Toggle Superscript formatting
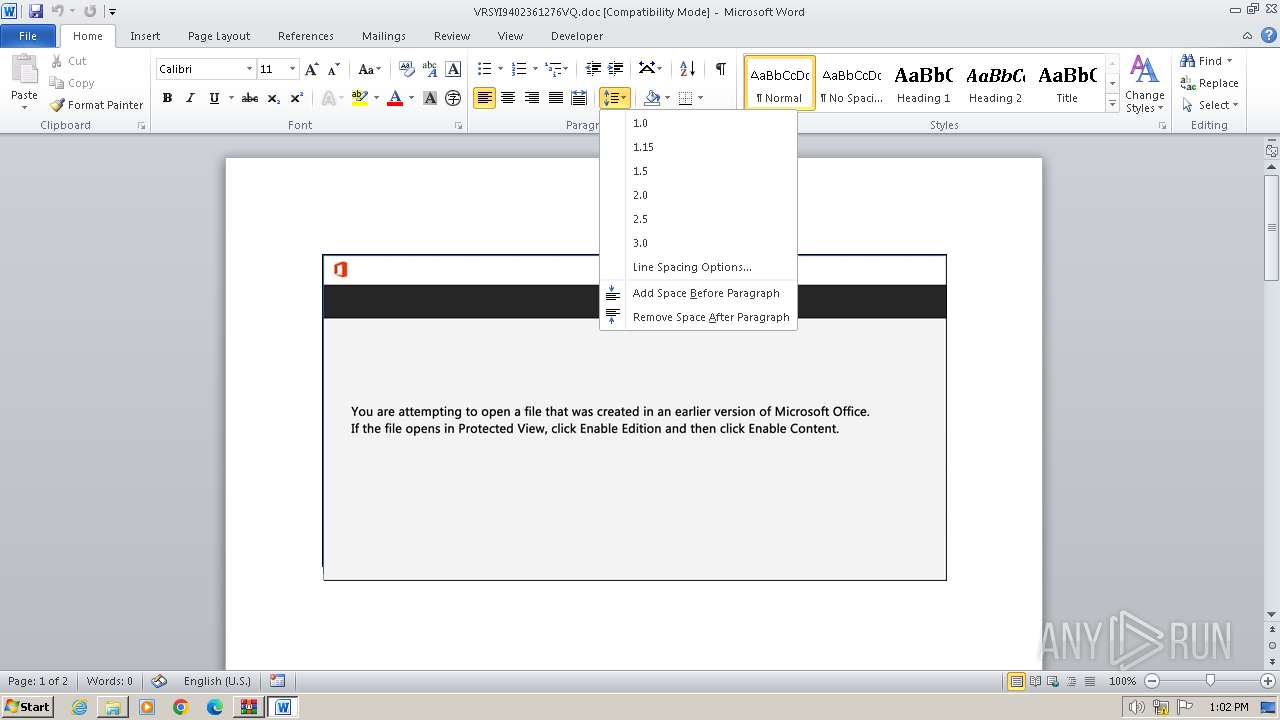This screenshot has width=1280, height=720. (296, 98)
